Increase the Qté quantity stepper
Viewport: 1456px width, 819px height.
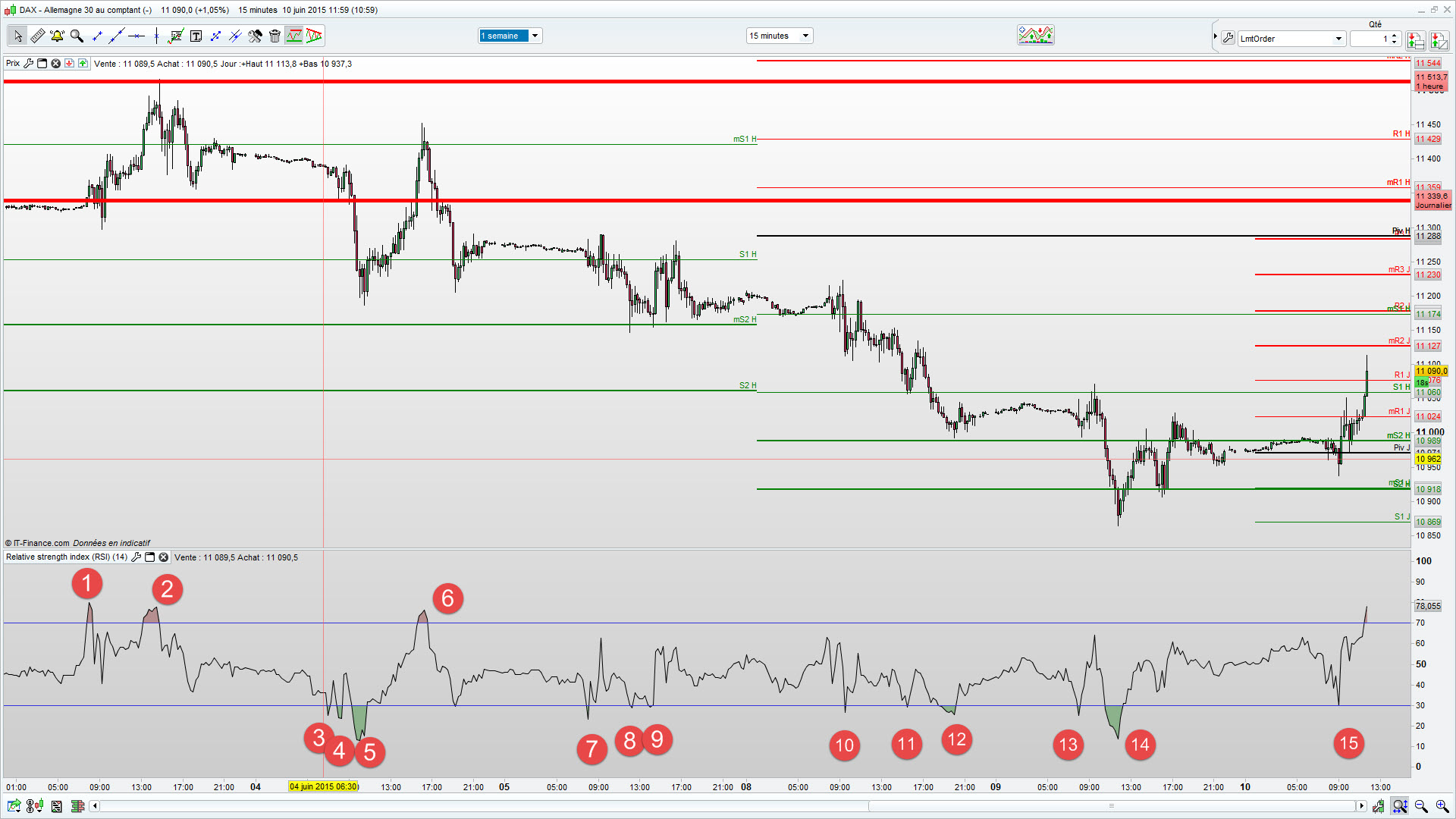click(1395, 35)
